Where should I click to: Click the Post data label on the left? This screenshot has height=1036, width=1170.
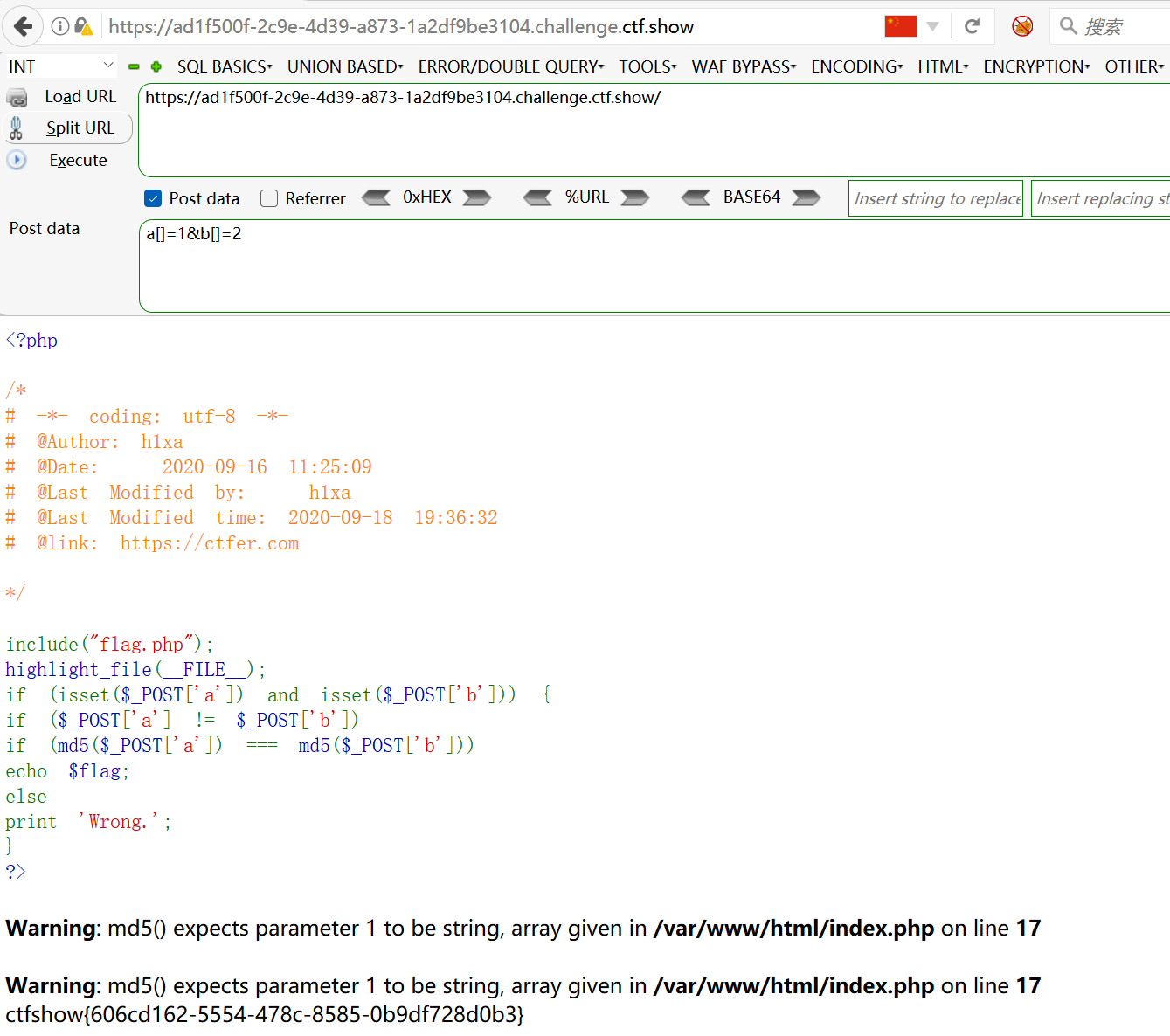pos(45,228)
